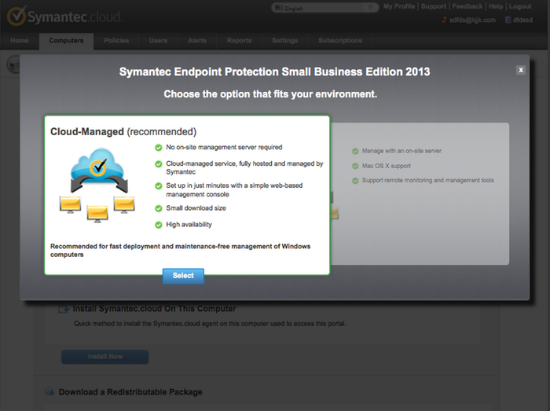The width and height of the screenshot is (550, 411).
Task: Open the Subscriptions tab
Action: click(340, 41)
